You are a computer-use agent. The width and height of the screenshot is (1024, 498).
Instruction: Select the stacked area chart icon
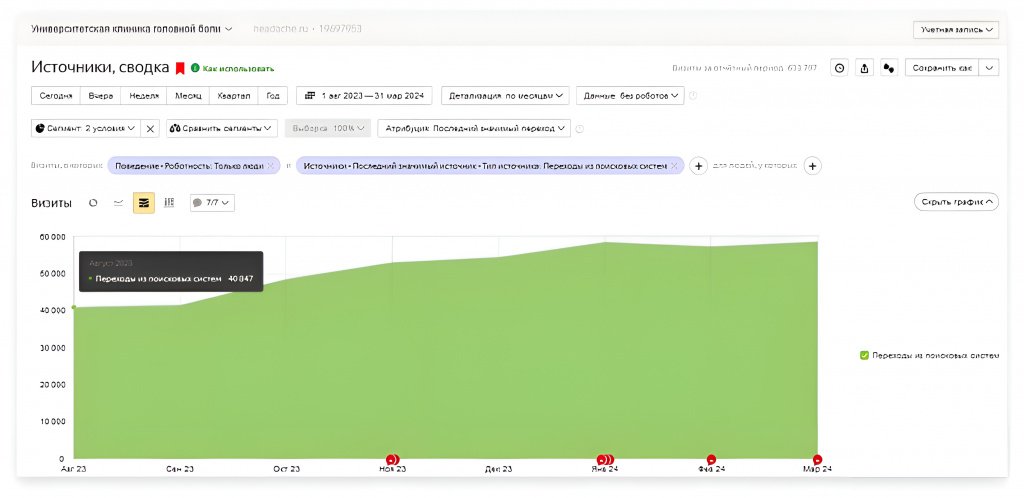pyautogui.click(x=144, y=203)
